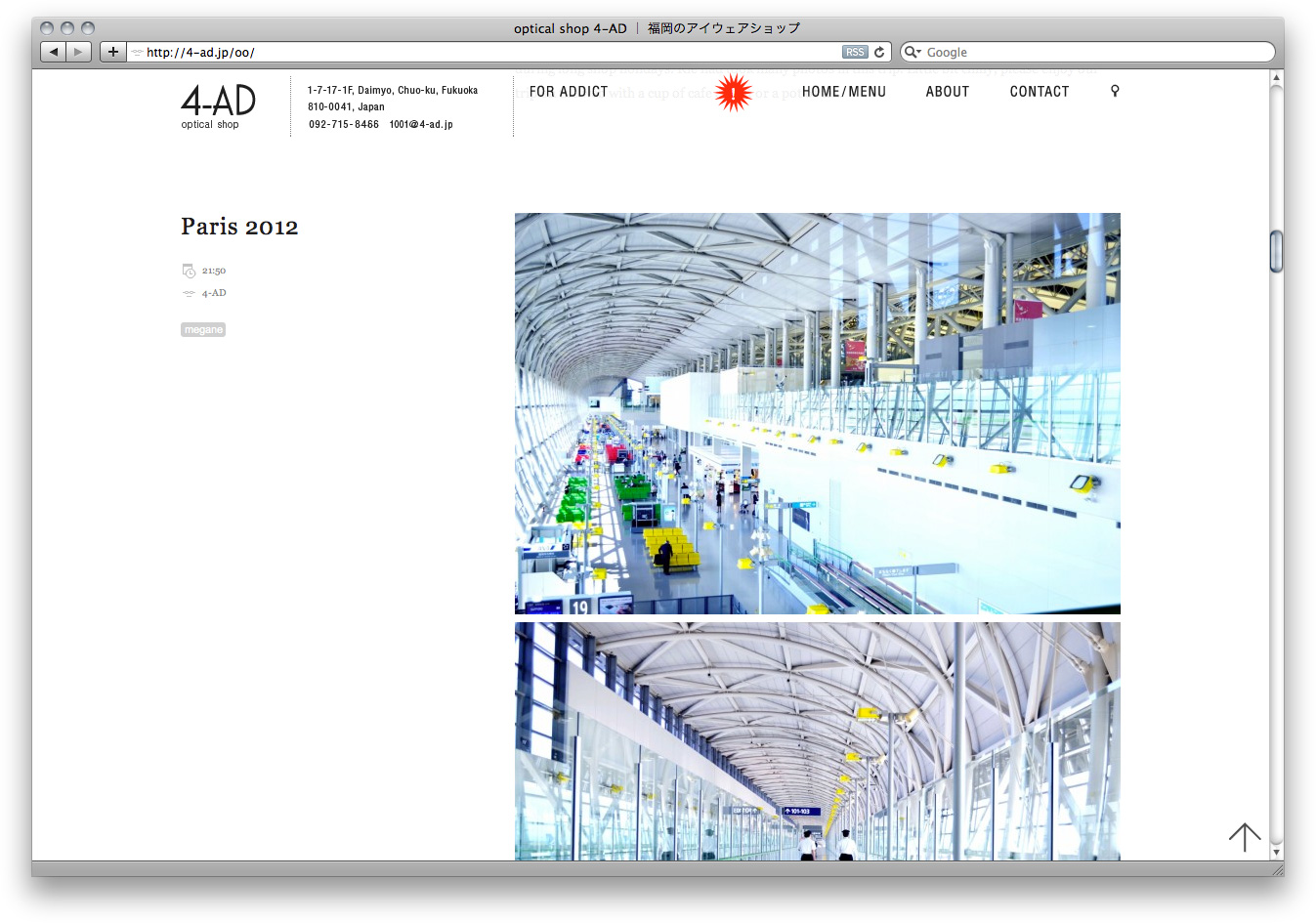This screenshot has height=923, width=1316.
Task: Select the megane tag
Action: point(203,330)
